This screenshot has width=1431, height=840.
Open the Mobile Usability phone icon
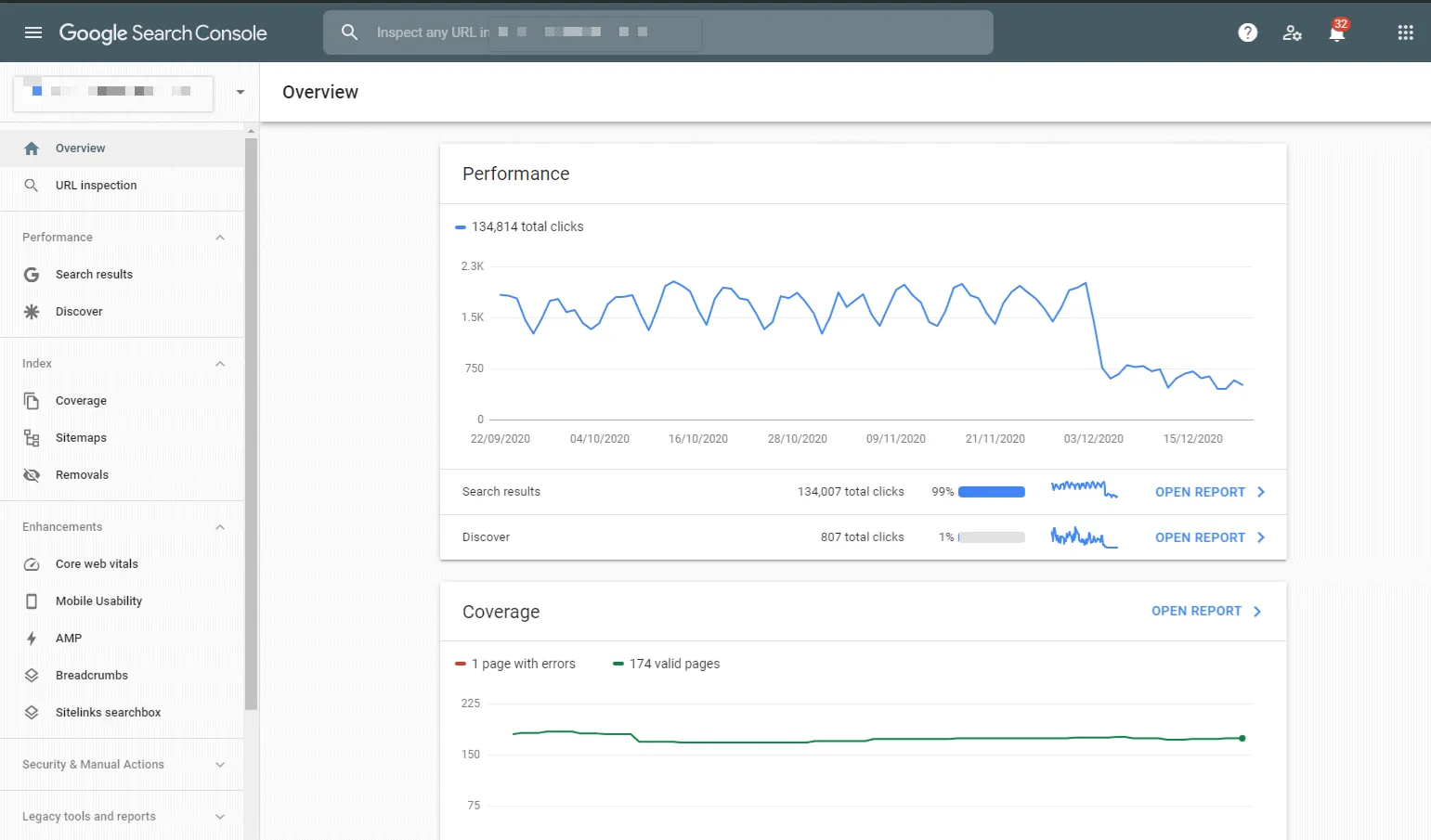click(31, 601)
